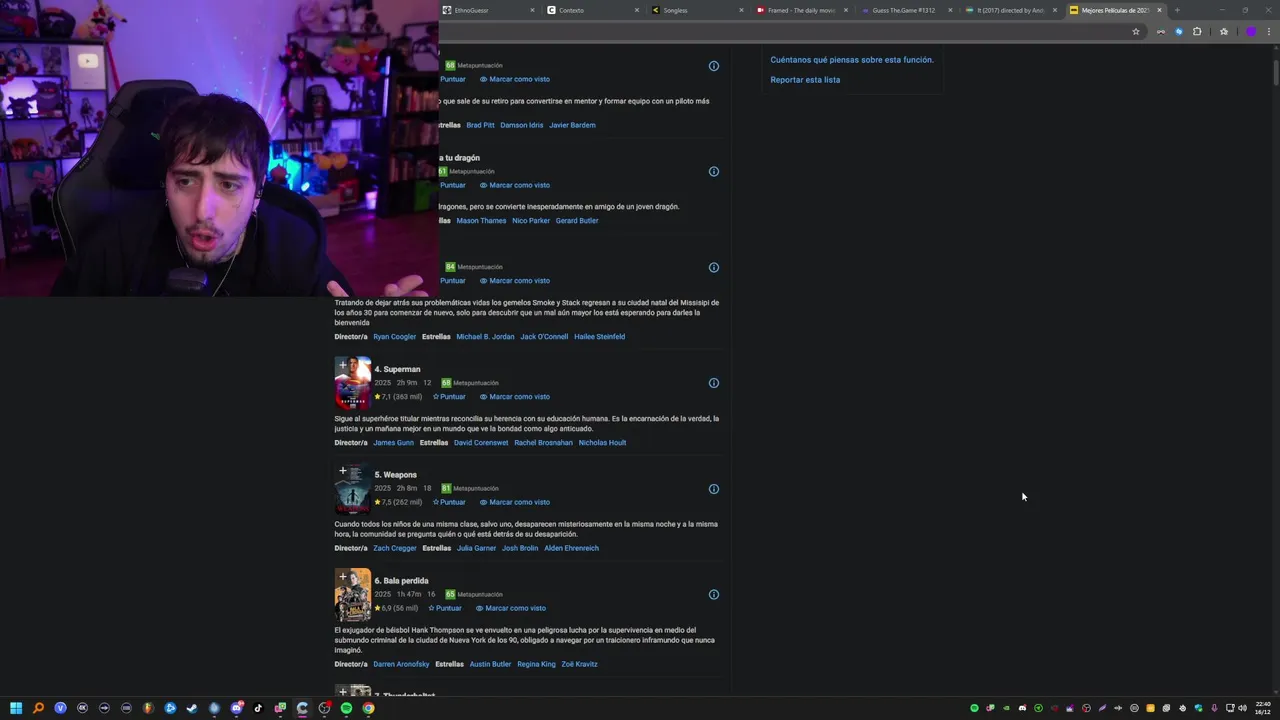Open the taskbar search icon

38,708
